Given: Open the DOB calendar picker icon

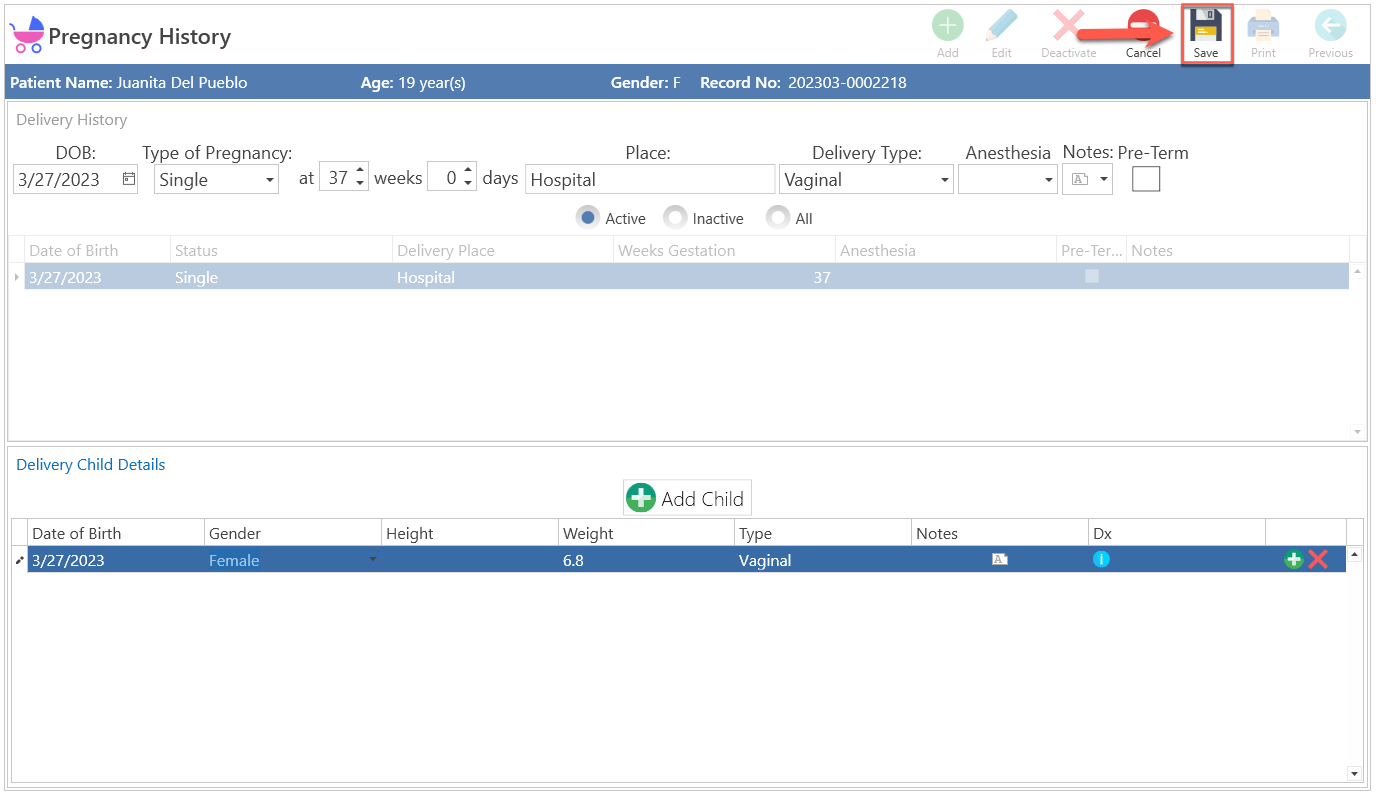Looking at the screenshot, I should pos(128,179).
